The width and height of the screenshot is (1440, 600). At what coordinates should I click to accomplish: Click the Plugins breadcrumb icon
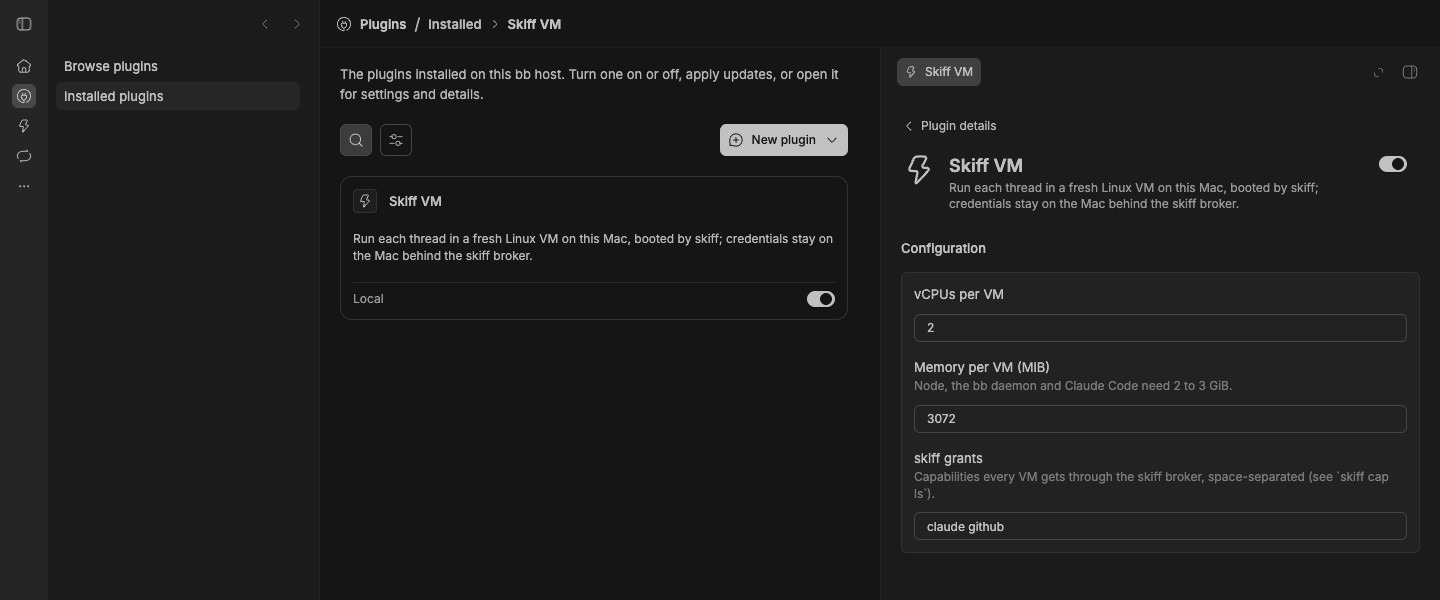[344, 24]
